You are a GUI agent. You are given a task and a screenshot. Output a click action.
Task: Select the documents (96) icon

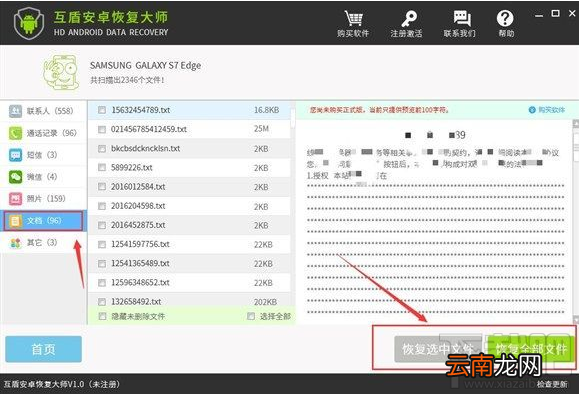(x=16, y=221)
